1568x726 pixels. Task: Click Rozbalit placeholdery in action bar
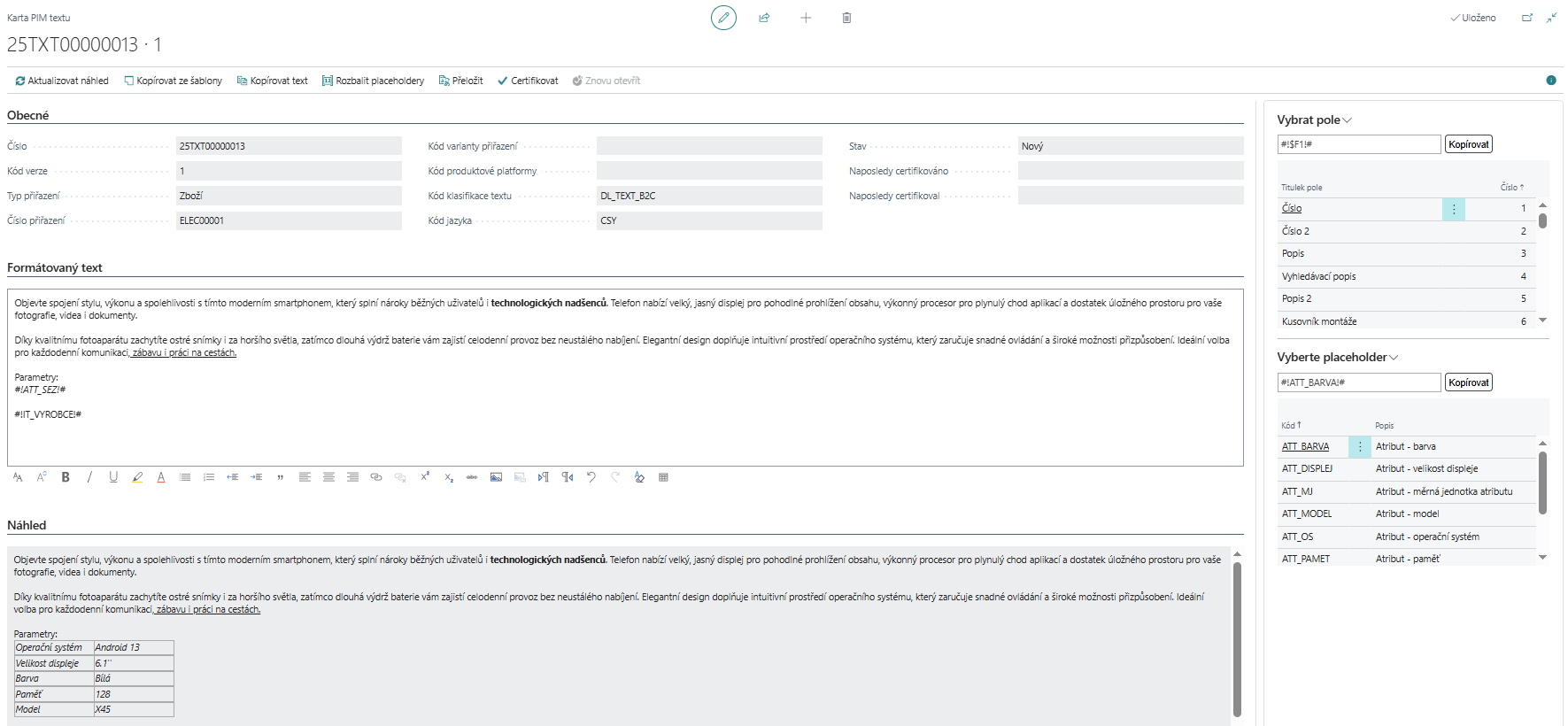(373, 81)
